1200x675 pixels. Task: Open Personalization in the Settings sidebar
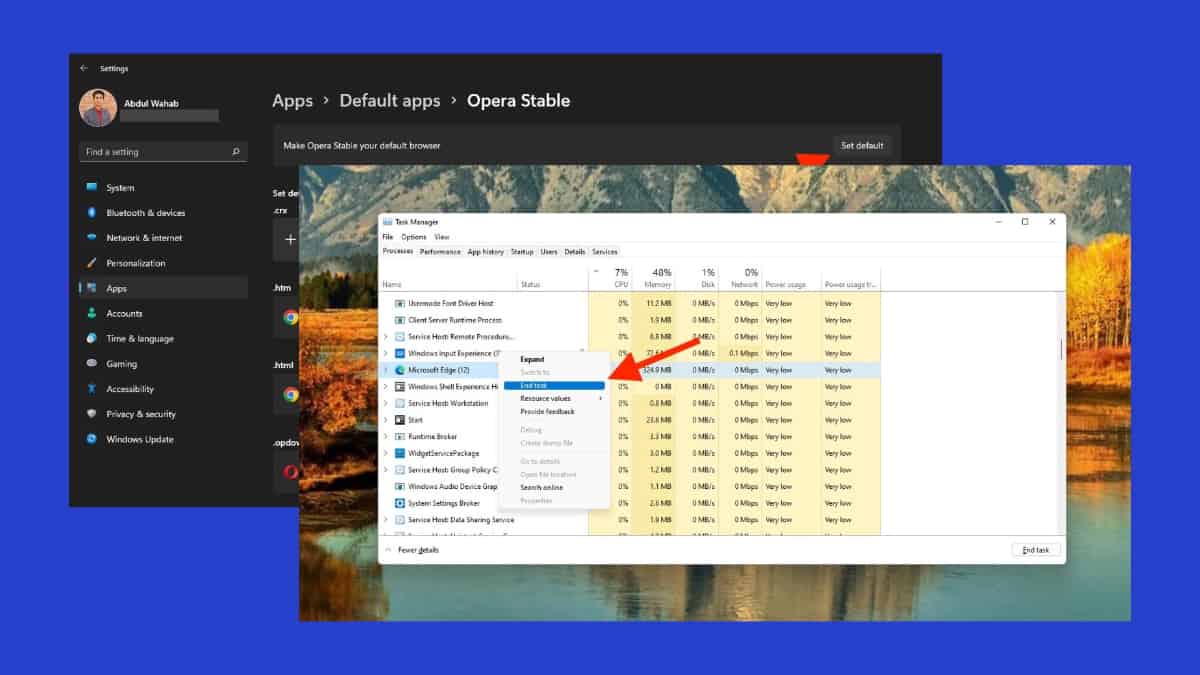click(x=163, y=263)
